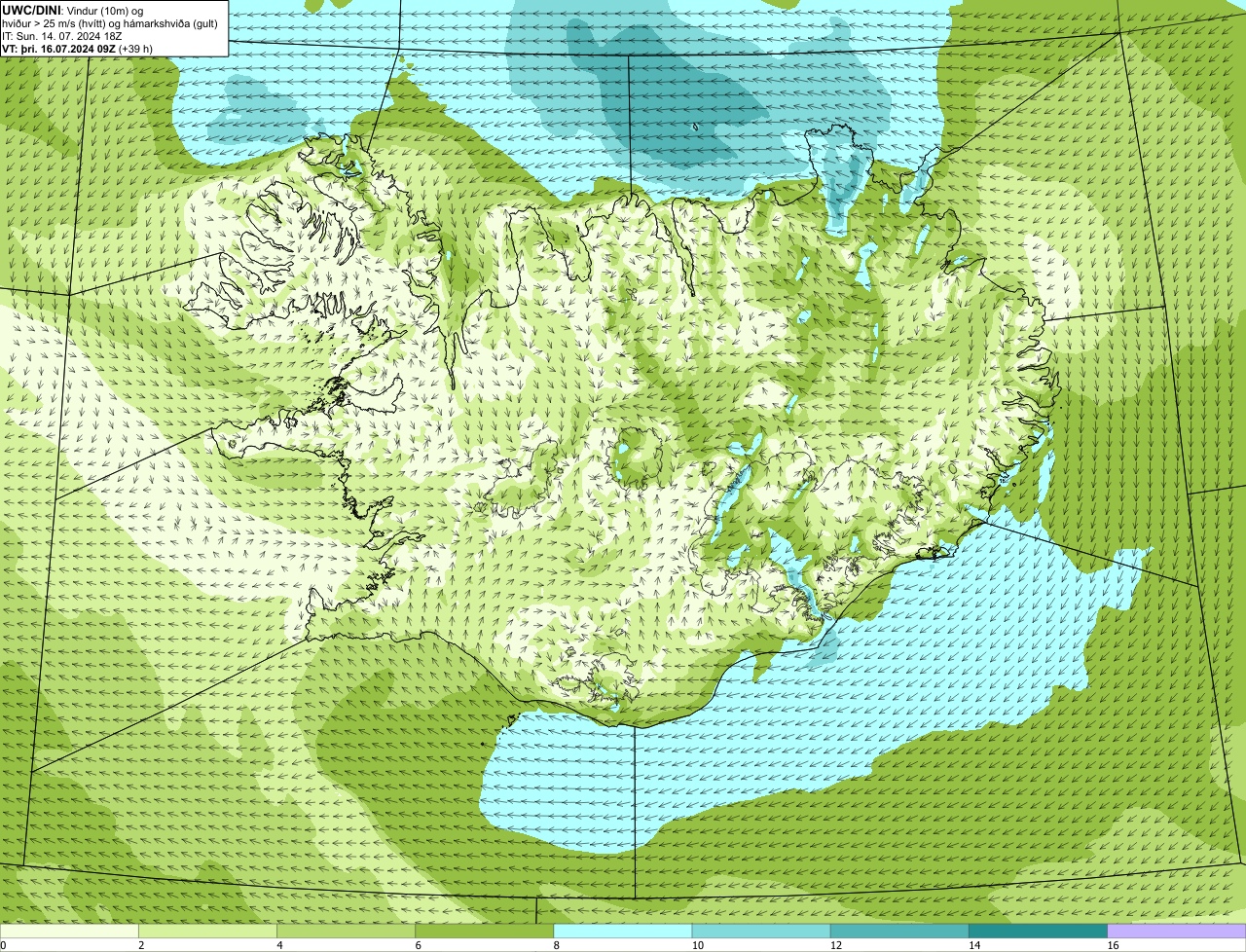Click the legend scale label "6"
Viewport: 1246px width, 952px height.
418,945
